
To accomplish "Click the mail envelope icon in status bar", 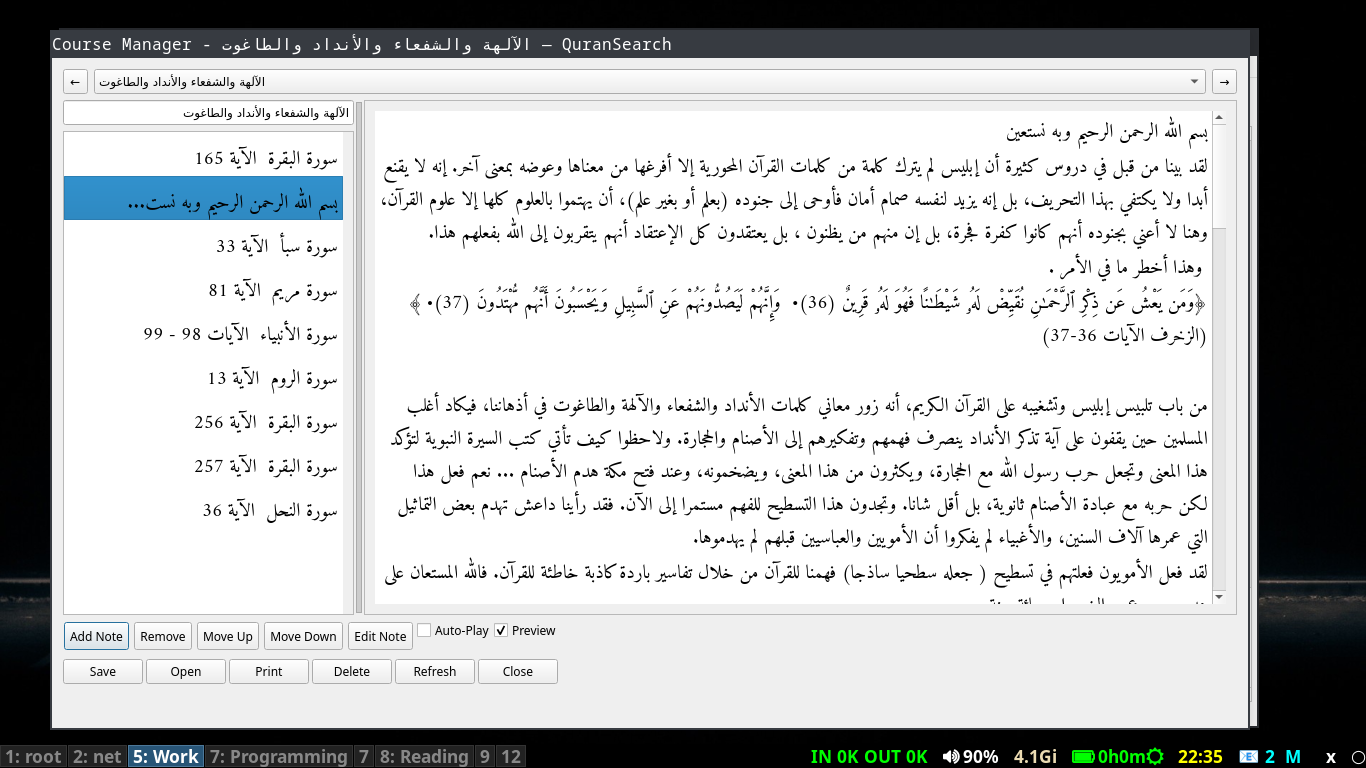I will 1247,757.
